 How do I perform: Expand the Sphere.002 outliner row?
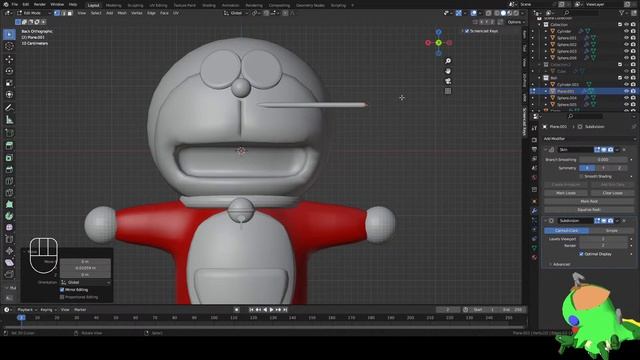pos(546,44)
